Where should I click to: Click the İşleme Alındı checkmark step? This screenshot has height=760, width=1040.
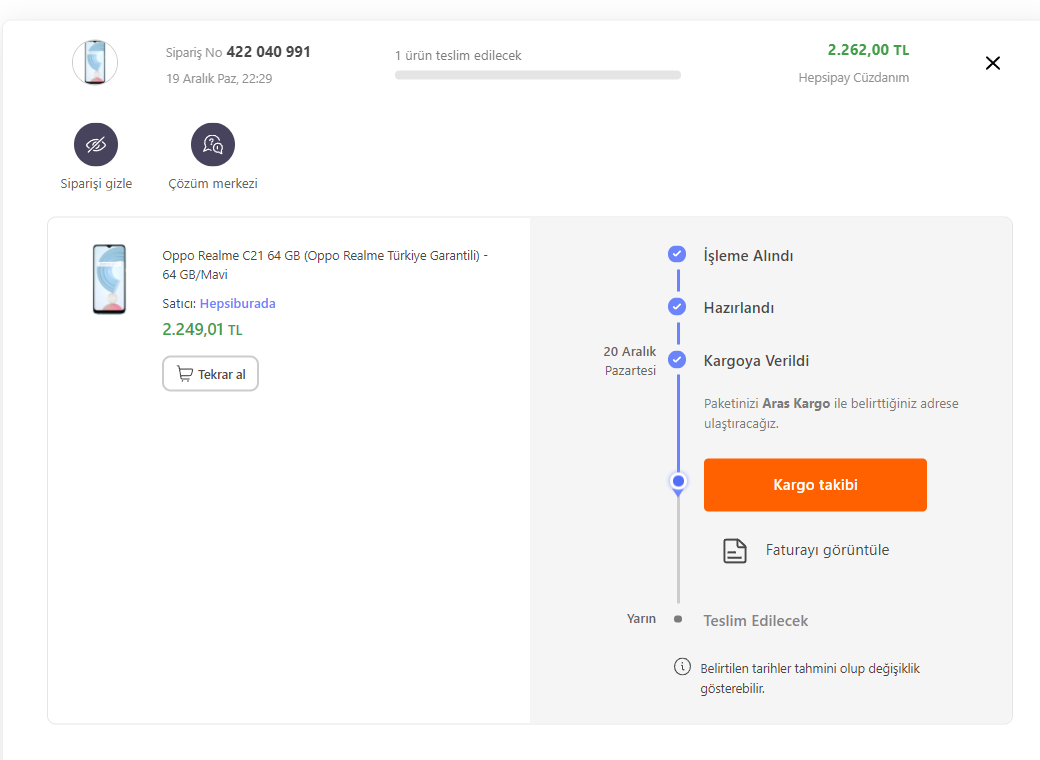677,255
